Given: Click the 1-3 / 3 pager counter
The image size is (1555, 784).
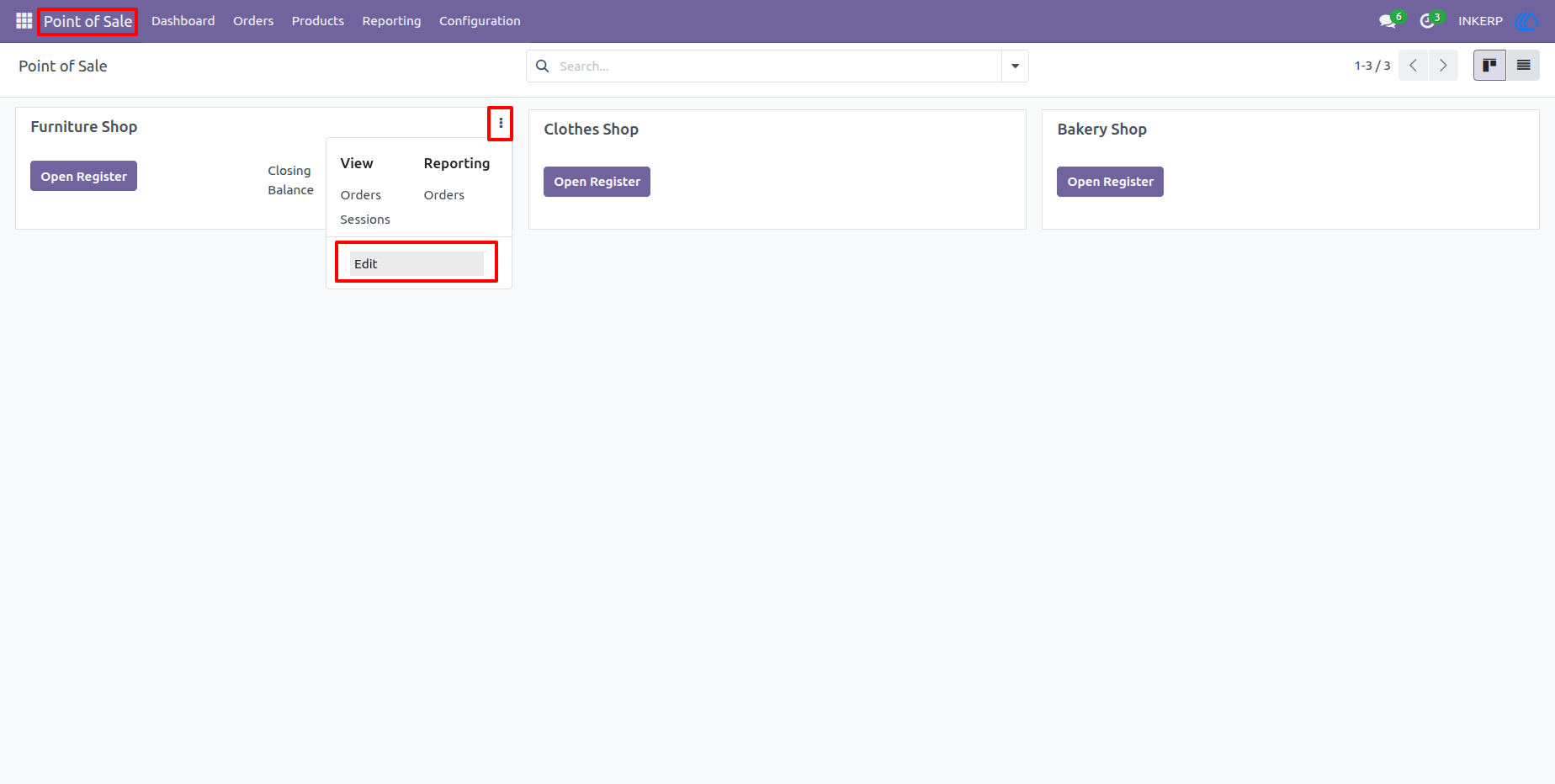Looking at the screenshot, I should click(1372, 66).
